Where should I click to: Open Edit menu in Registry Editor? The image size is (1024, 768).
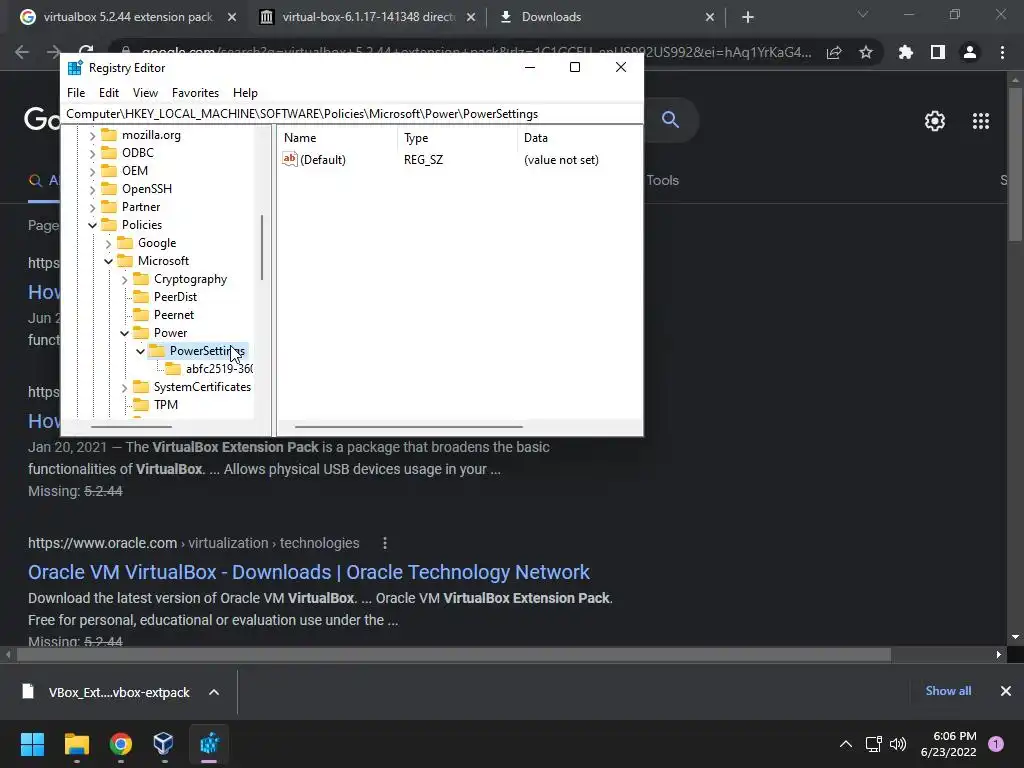pos(109,93)
